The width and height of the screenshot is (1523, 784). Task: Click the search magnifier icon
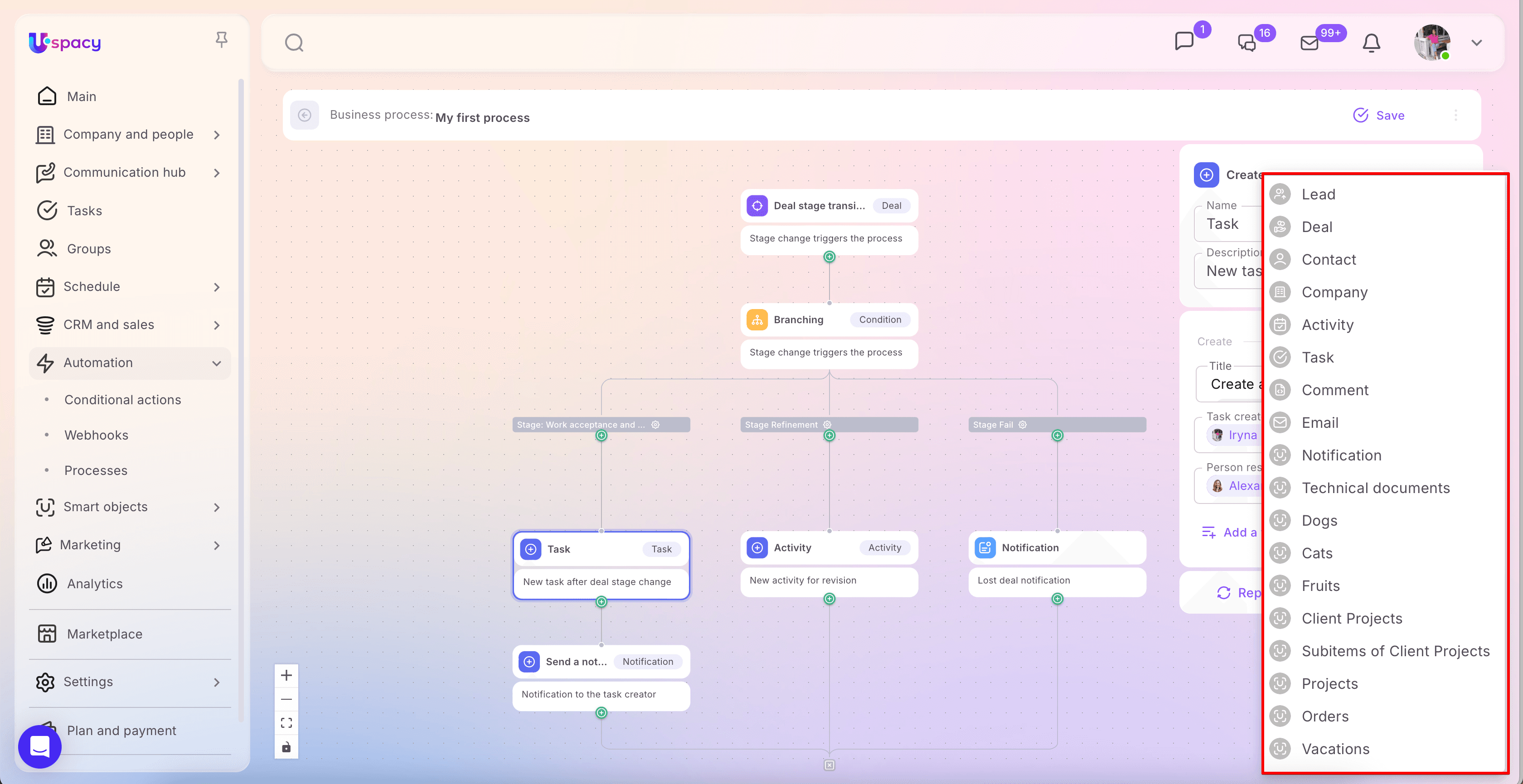pyautogui.click(x=294, y=43)
